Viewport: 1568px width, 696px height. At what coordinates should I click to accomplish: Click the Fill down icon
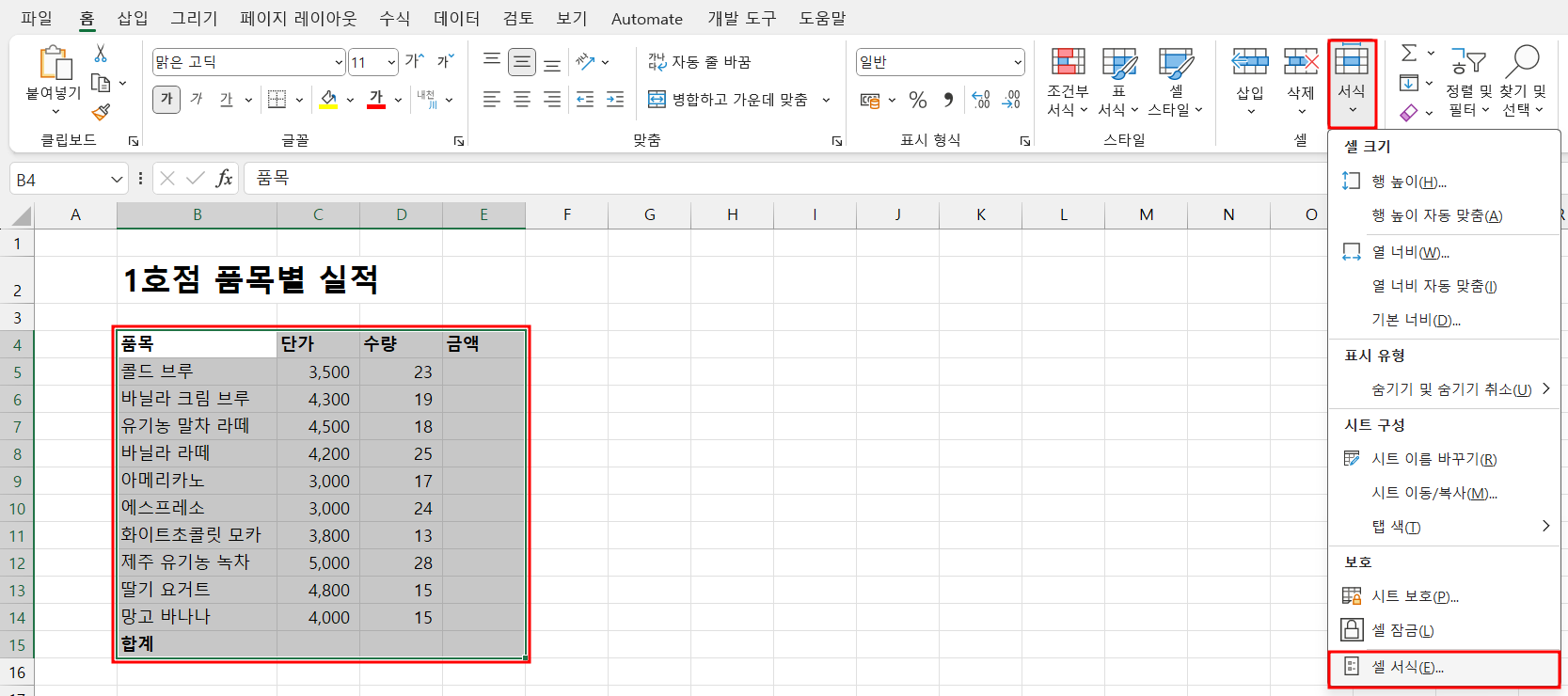click(x=1409, y=83)
